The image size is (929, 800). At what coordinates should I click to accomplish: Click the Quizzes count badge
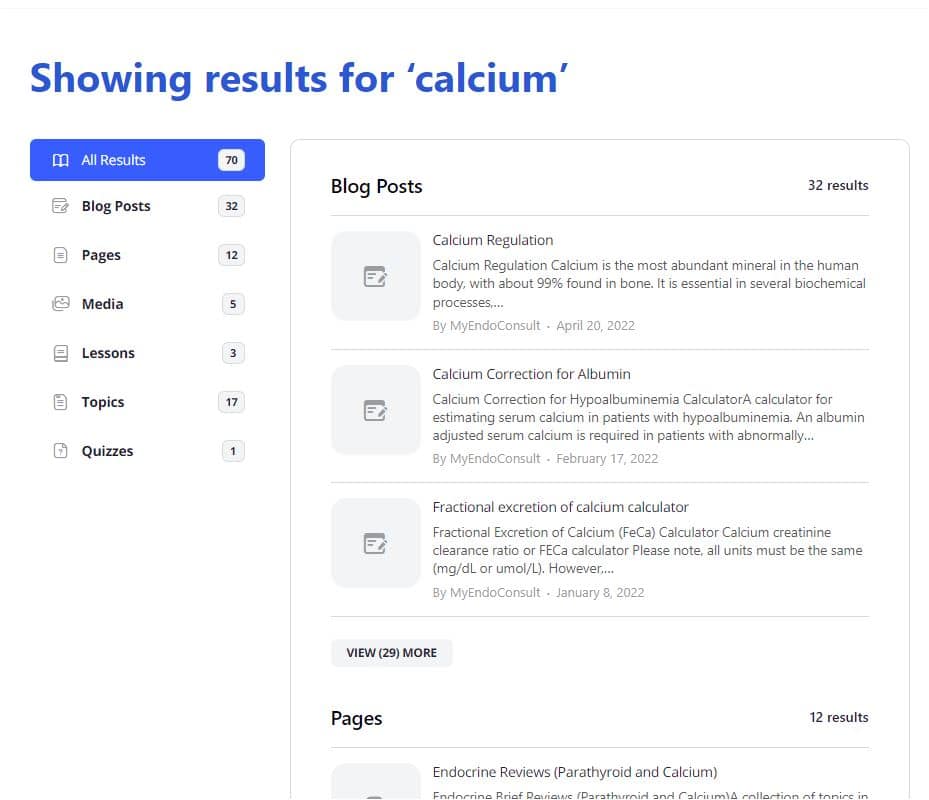point(233,451)
